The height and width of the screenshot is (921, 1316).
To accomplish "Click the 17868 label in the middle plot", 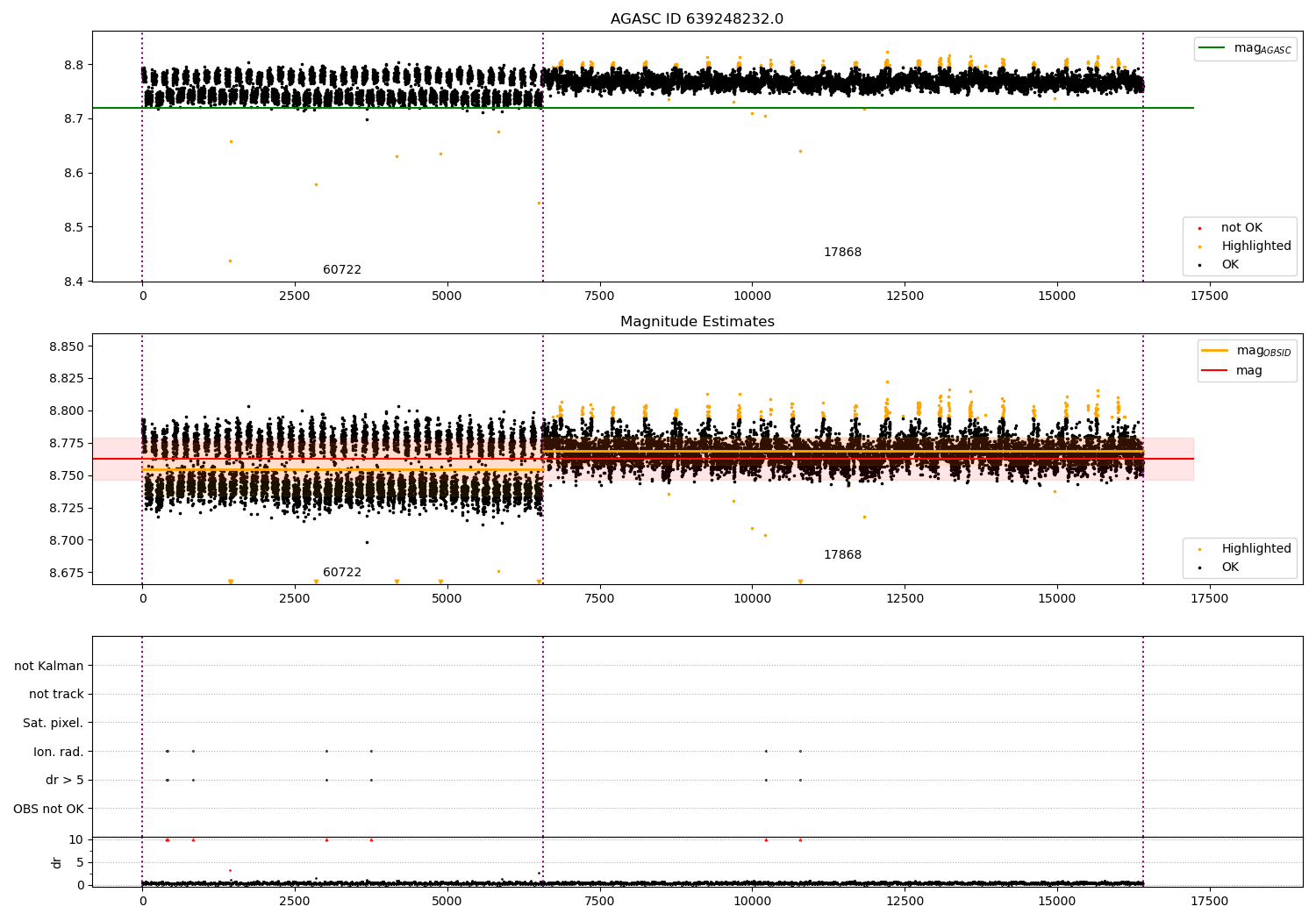I will coord(842,555).
